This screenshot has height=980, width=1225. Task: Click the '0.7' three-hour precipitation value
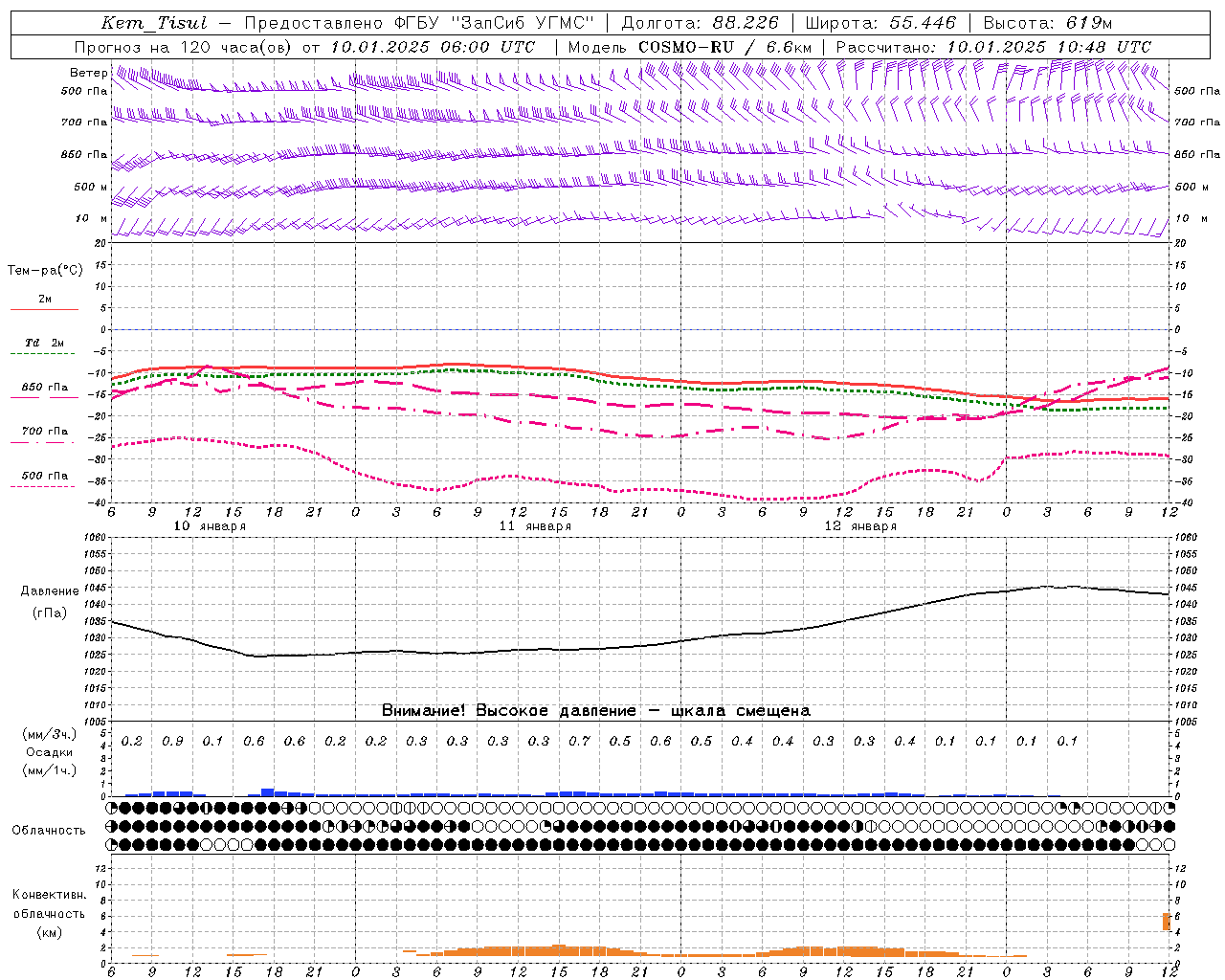(x=579, y=742)
